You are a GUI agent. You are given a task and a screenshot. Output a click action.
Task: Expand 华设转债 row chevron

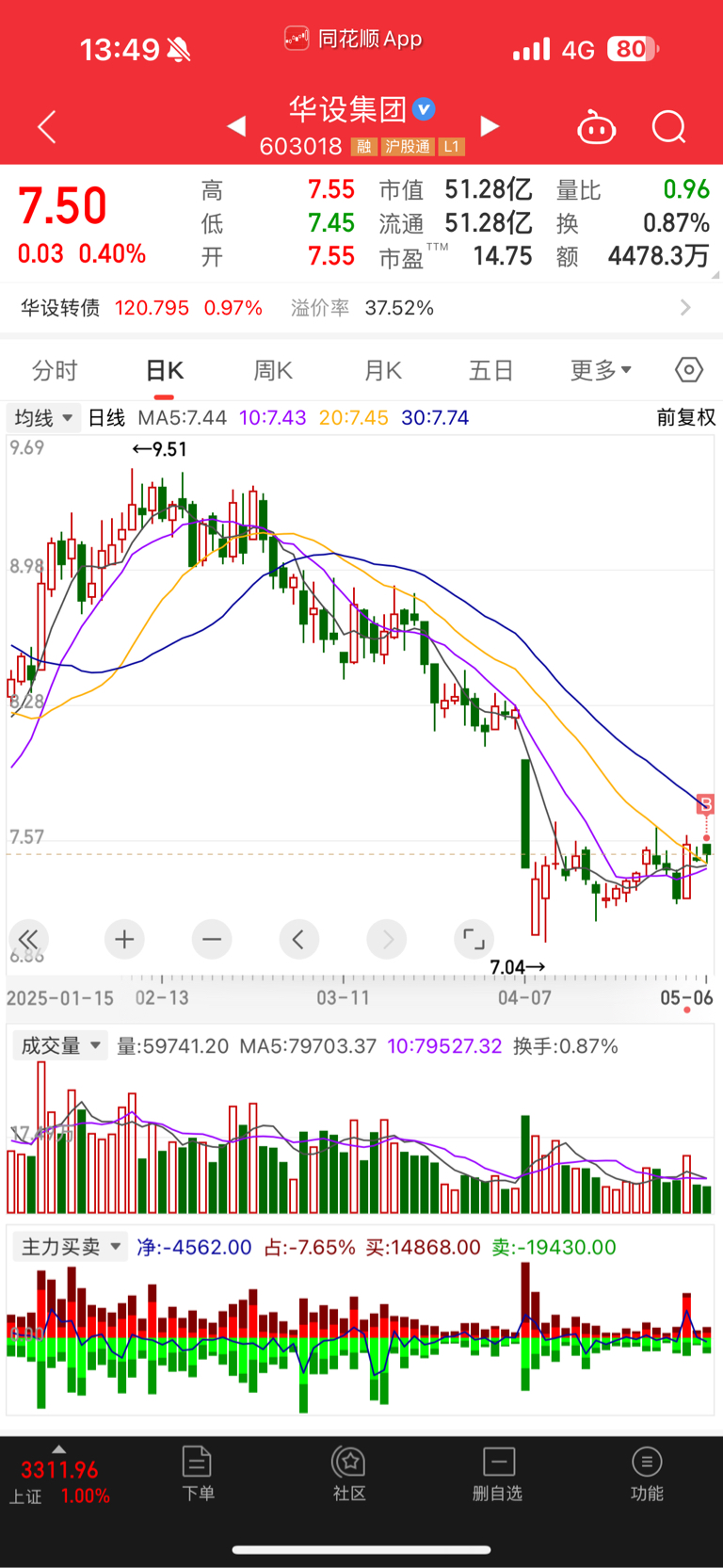click(685, 308)
